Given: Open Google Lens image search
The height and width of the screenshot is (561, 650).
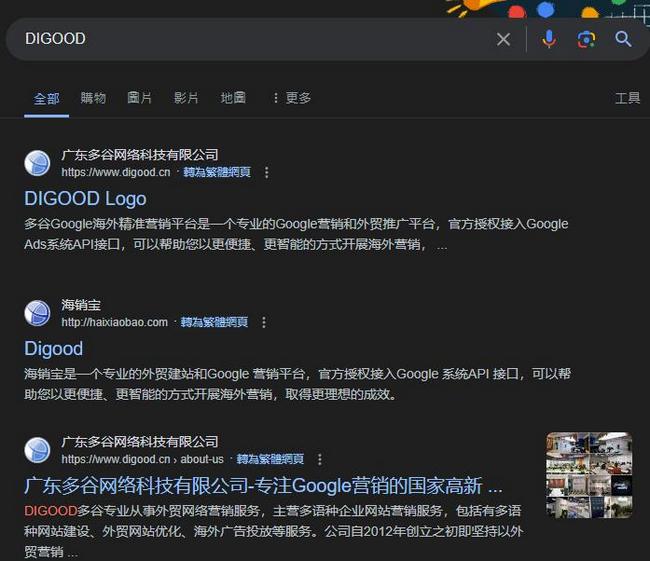Looking at the screenshot, I should point(586,40).
